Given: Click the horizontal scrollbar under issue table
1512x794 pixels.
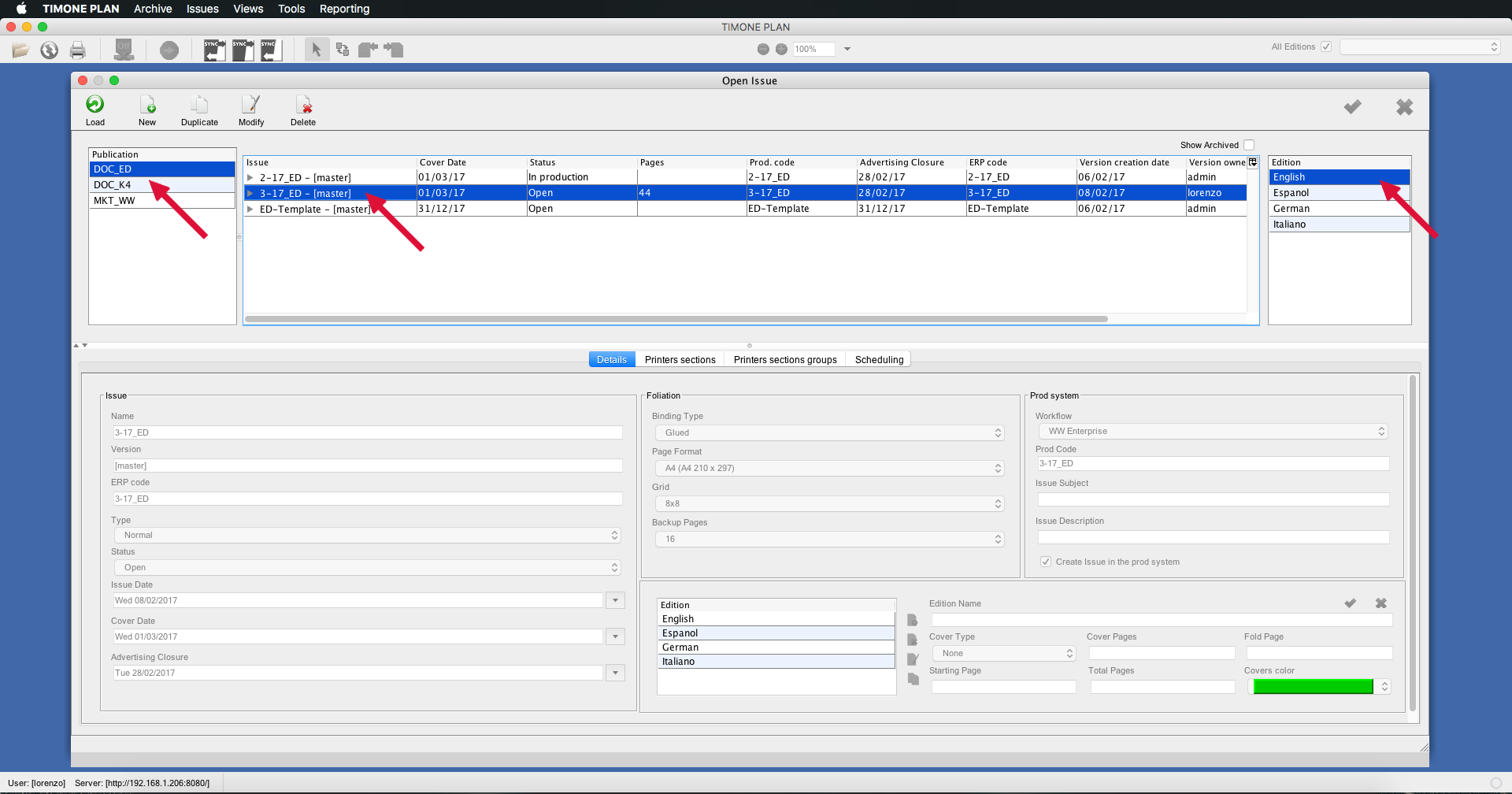Looking at the screenshot, I should click(x=676, y=319).
